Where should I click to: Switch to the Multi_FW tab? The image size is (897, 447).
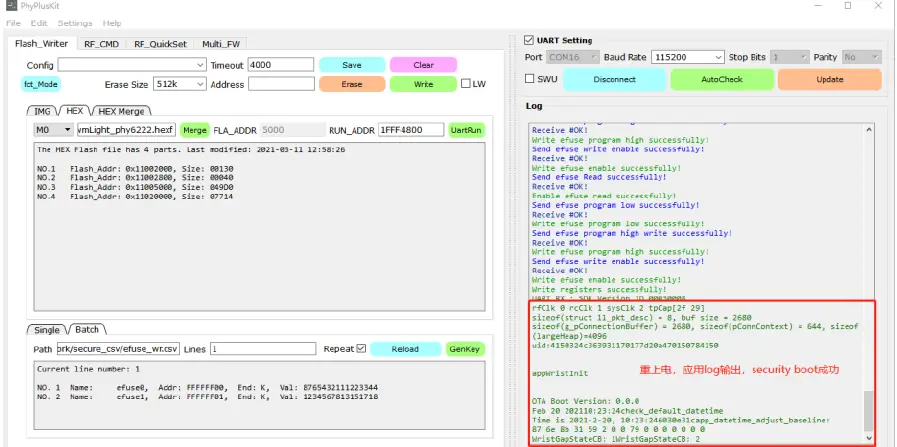(220, 44)
